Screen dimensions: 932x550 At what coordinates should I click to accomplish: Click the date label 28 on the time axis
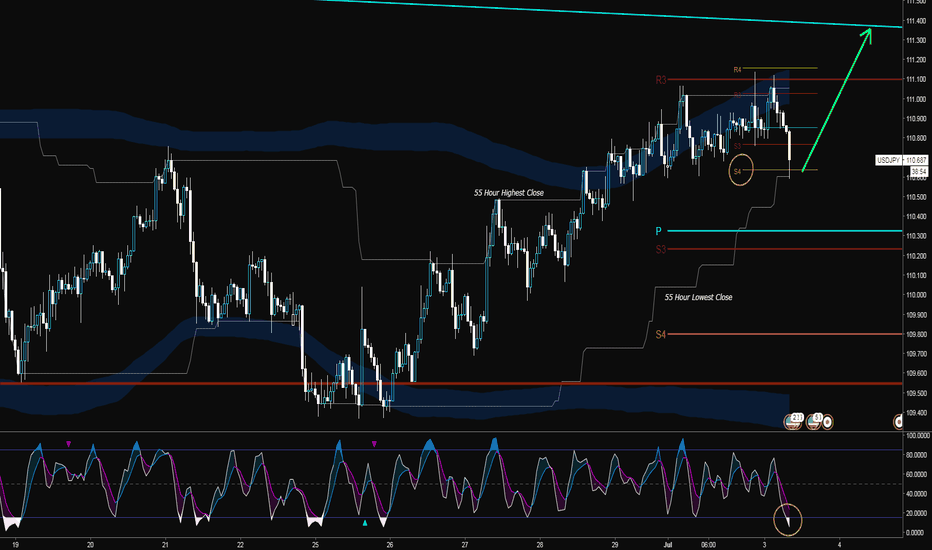[540, 544]
